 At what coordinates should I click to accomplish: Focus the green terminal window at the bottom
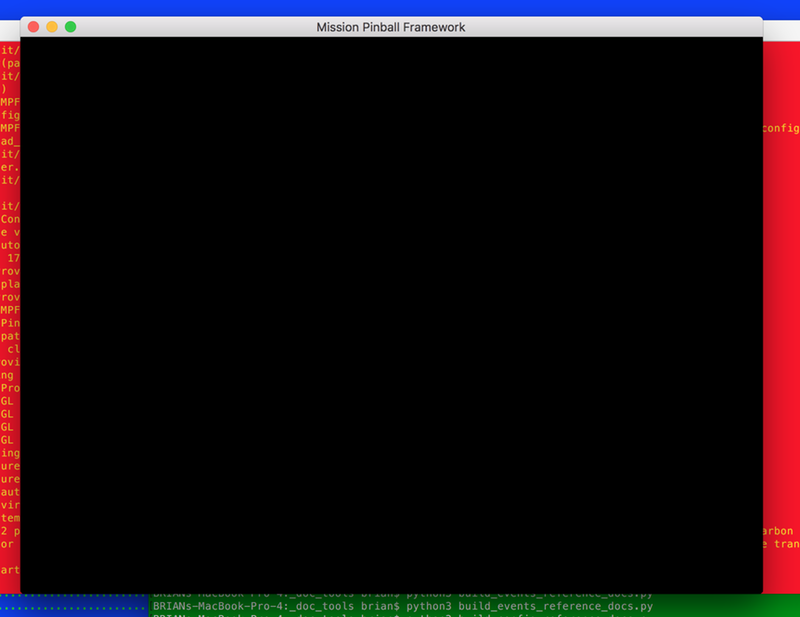tap(450, 607)
